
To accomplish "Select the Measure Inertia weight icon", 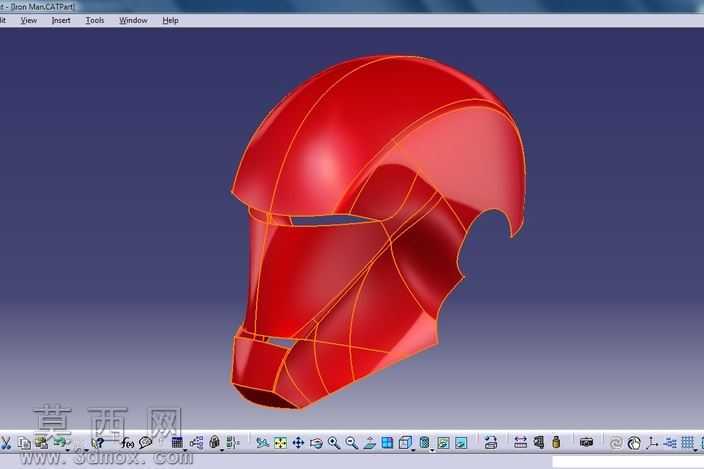I will (556, 443).
